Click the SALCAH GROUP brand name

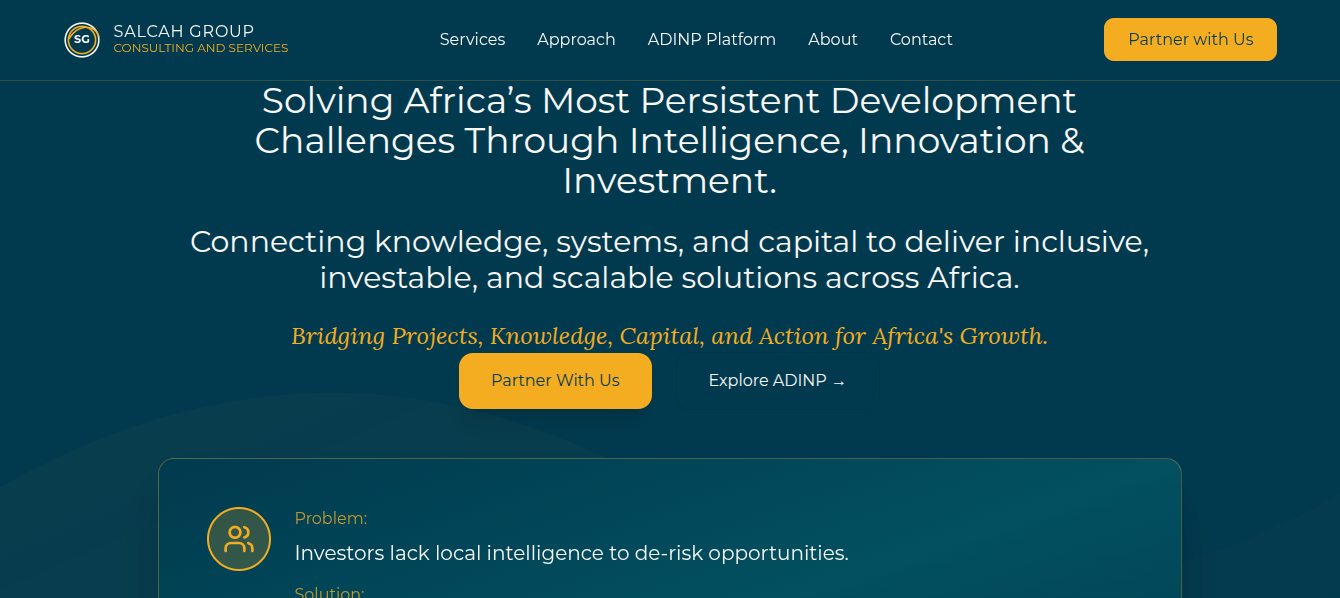click(184, 31)
